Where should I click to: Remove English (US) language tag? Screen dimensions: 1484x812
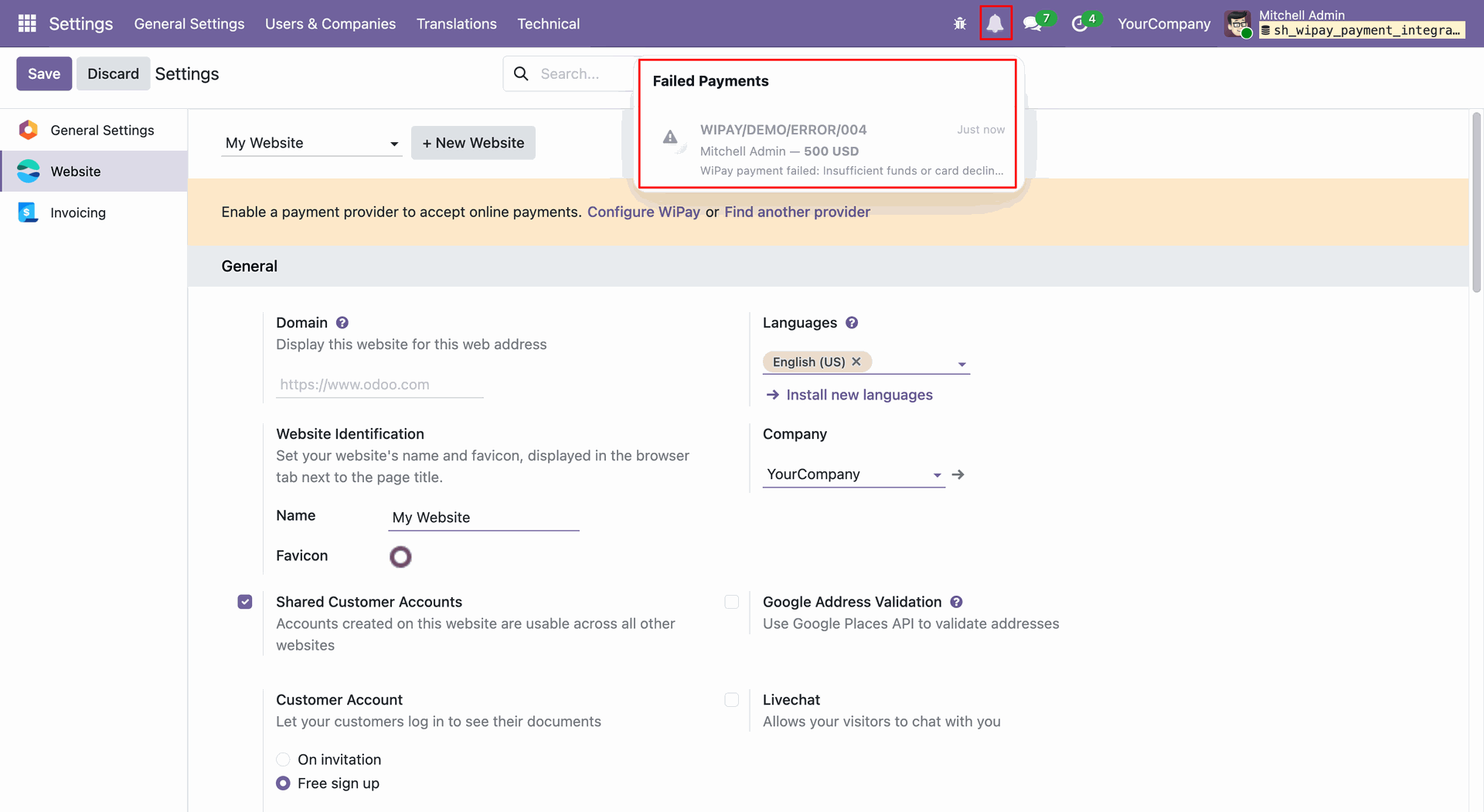(x=856, y=362)
